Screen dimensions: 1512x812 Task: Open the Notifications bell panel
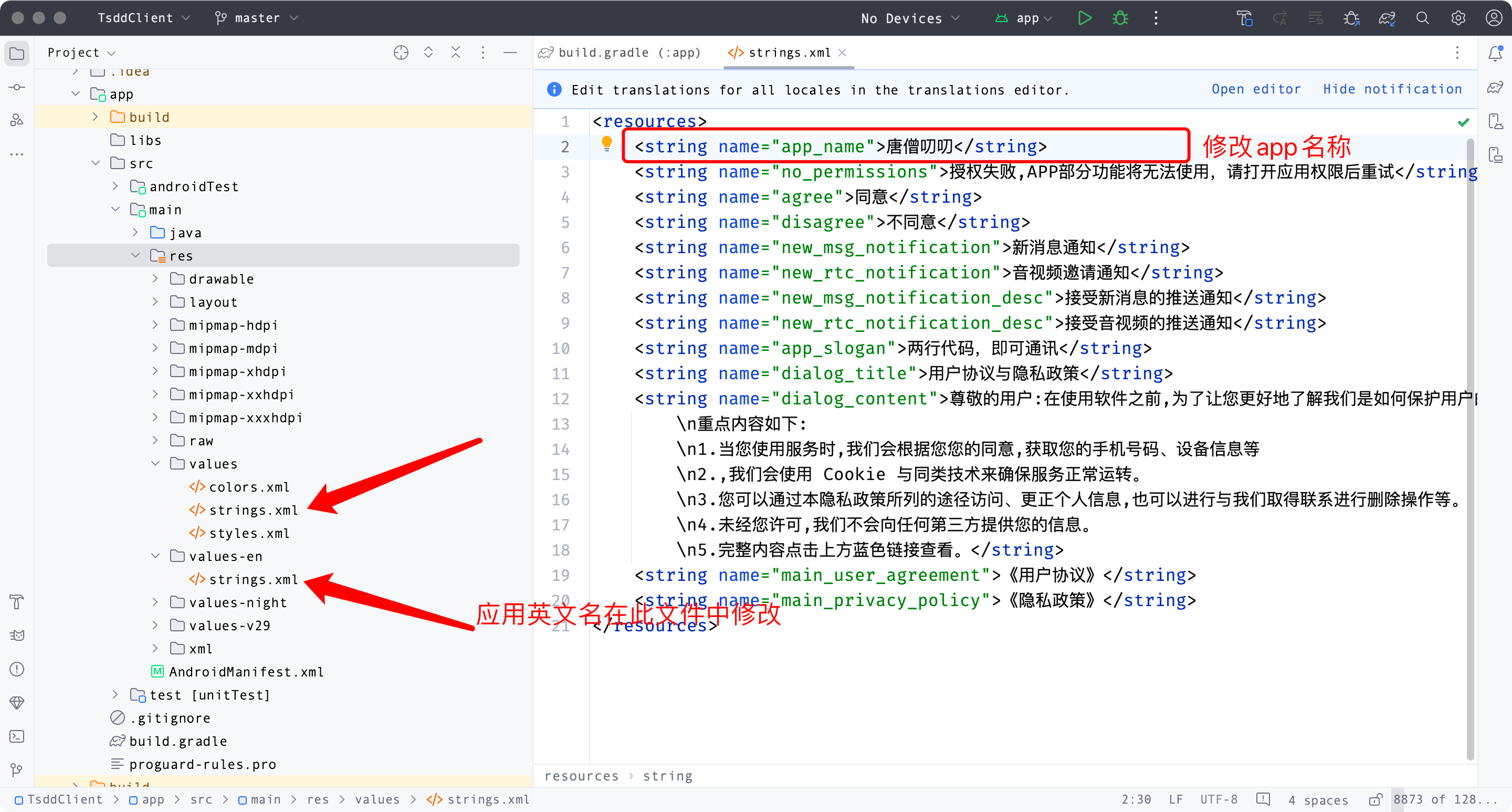coord(1495,54)
